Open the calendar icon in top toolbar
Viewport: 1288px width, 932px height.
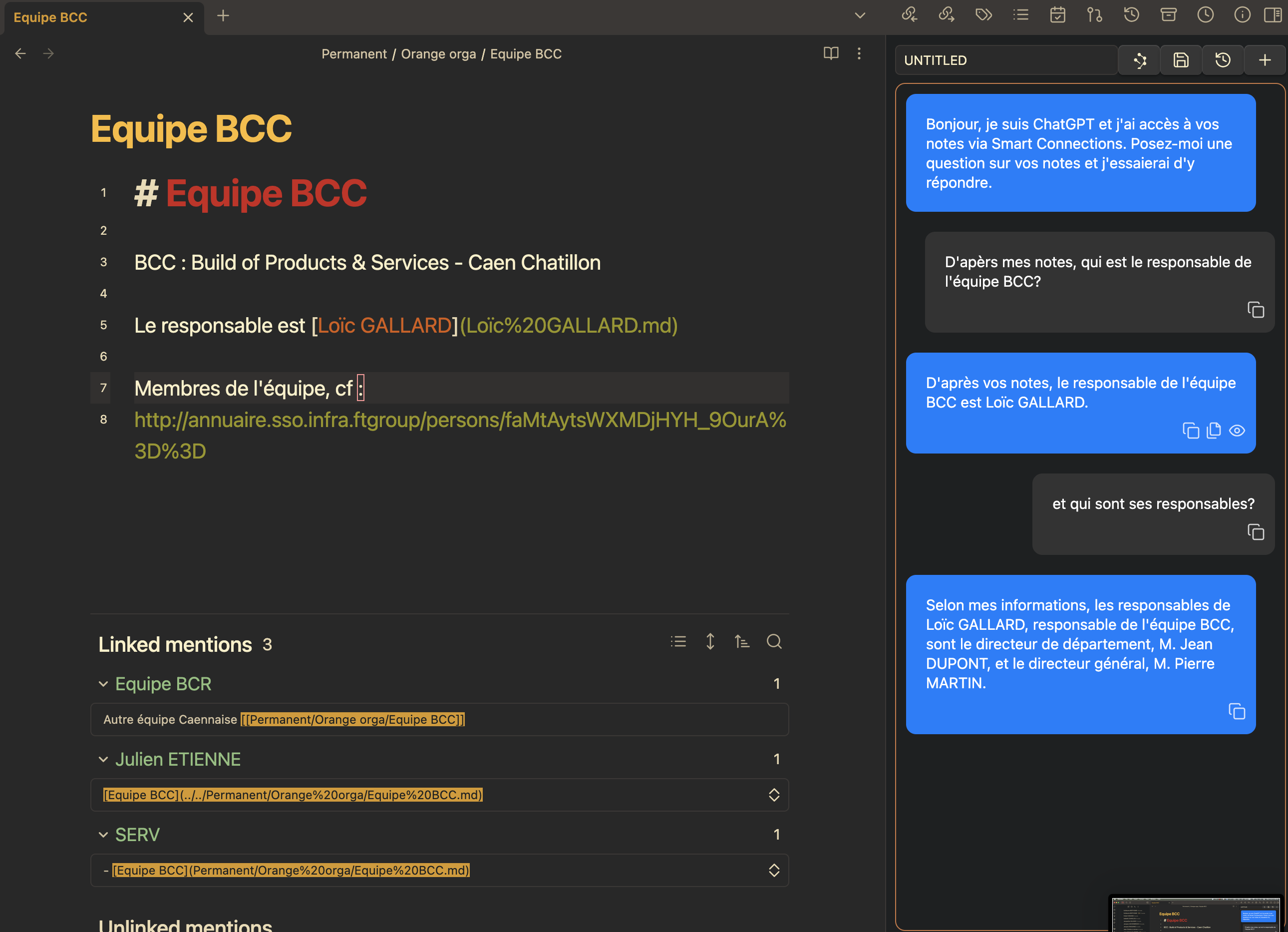tap(1057, 15)
